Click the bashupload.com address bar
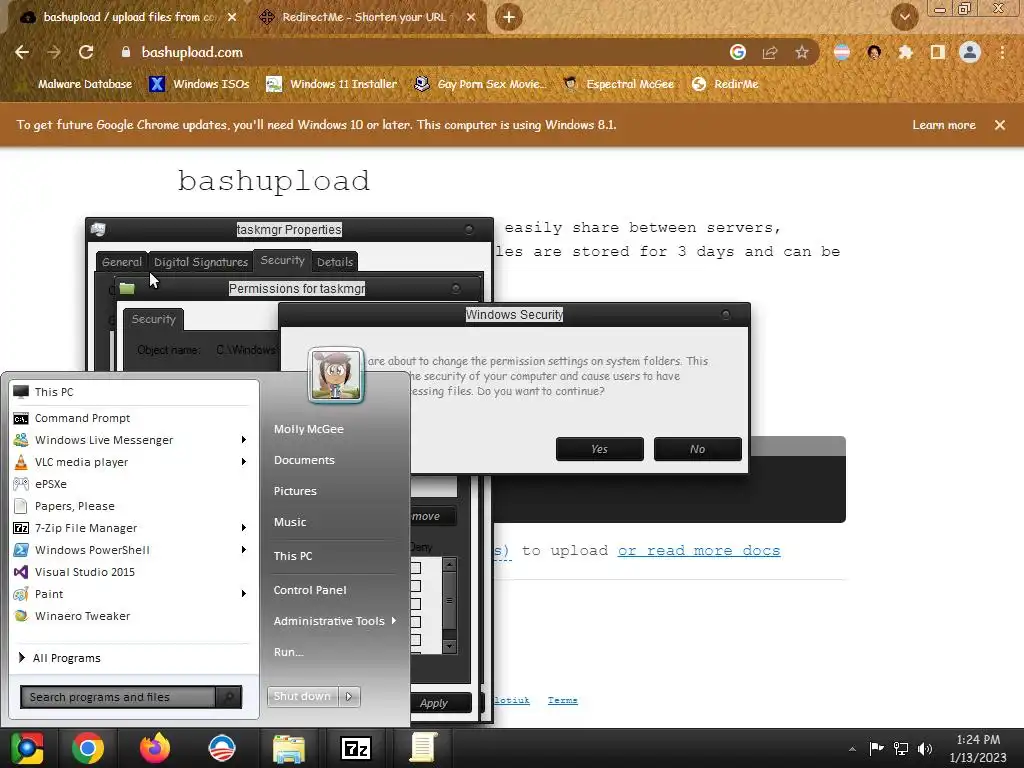 tap(418, 52)
